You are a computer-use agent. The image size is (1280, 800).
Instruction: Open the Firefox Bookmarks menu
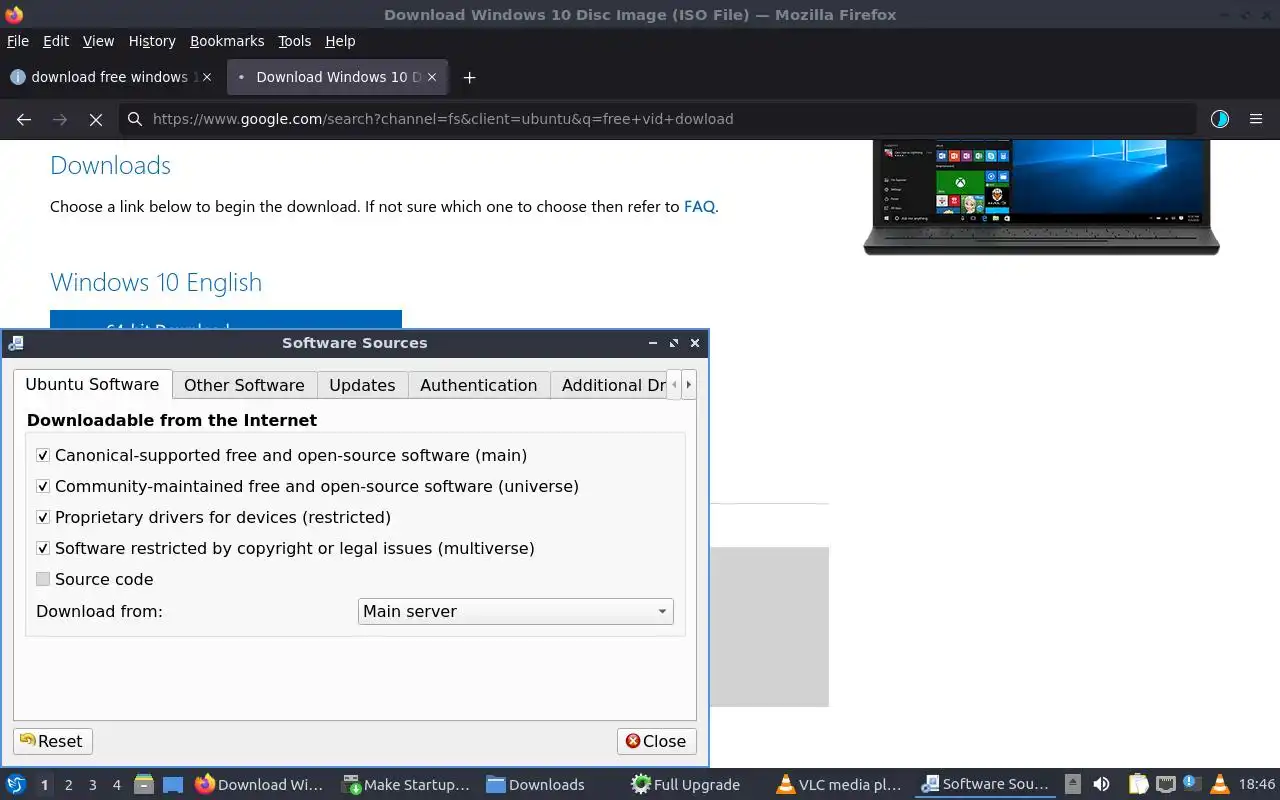(x=227, y=41)
